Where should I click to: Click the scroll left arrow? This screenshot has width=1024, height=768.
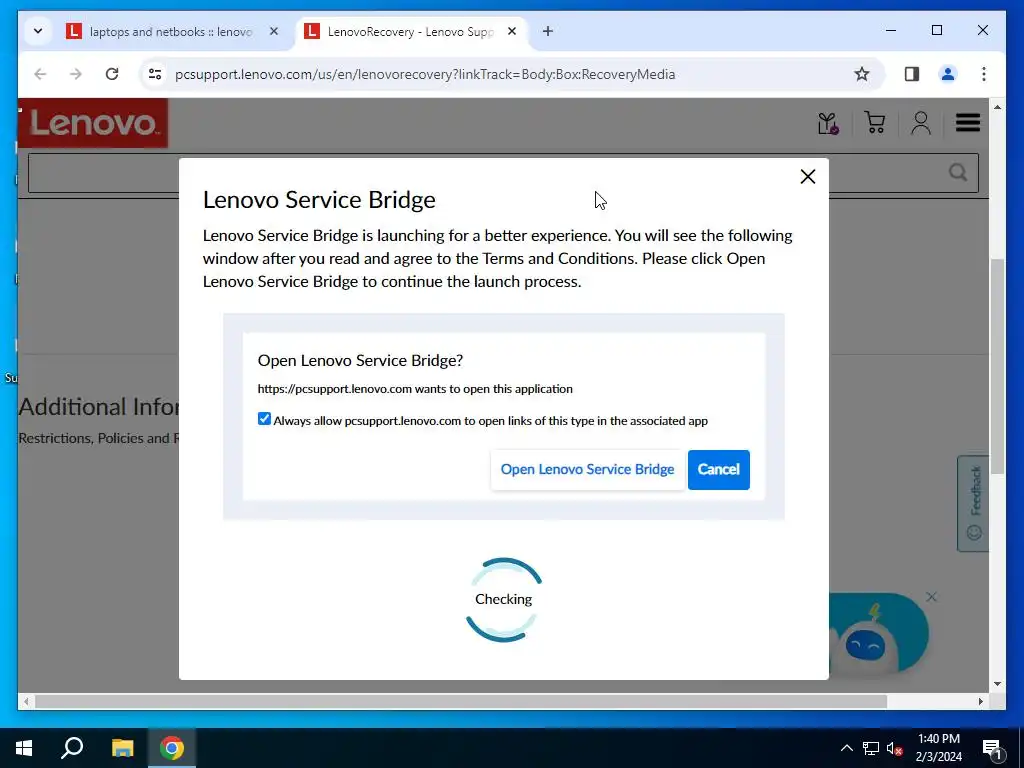[26, 701]
